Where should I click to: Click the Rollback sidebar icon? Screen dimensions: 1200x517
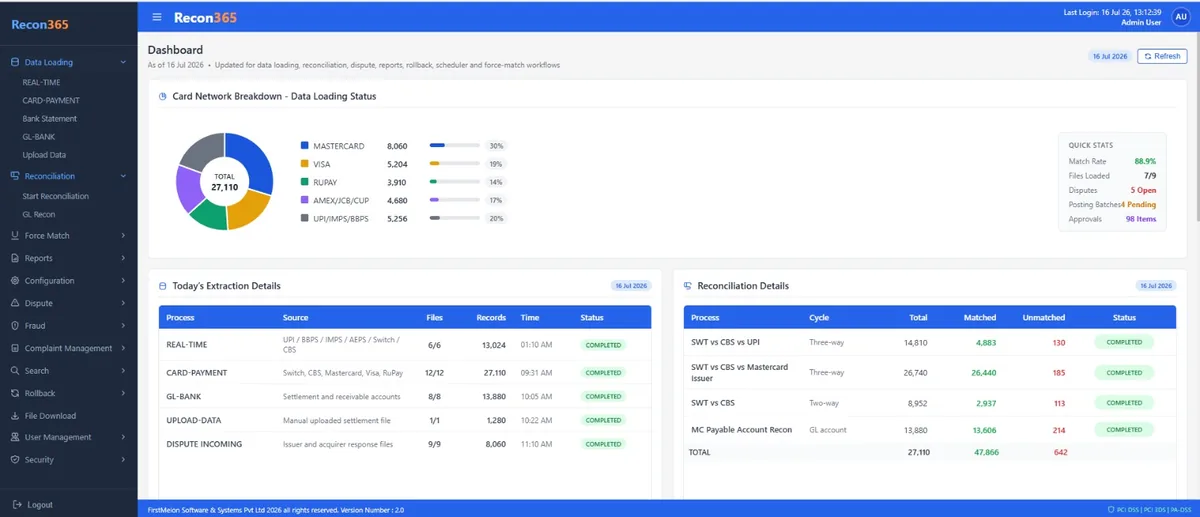click(15, 393)
